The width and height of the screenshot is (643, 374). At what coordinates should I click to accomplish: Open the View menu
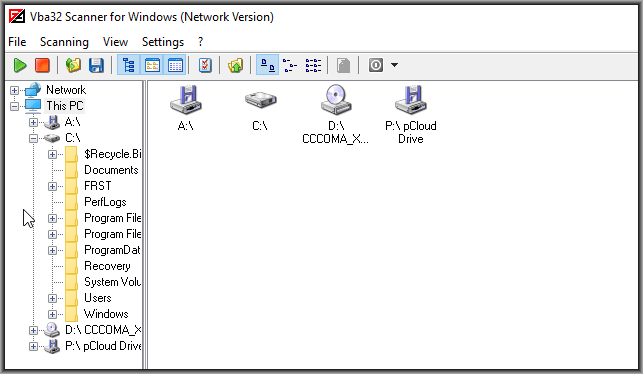point(115,42)
